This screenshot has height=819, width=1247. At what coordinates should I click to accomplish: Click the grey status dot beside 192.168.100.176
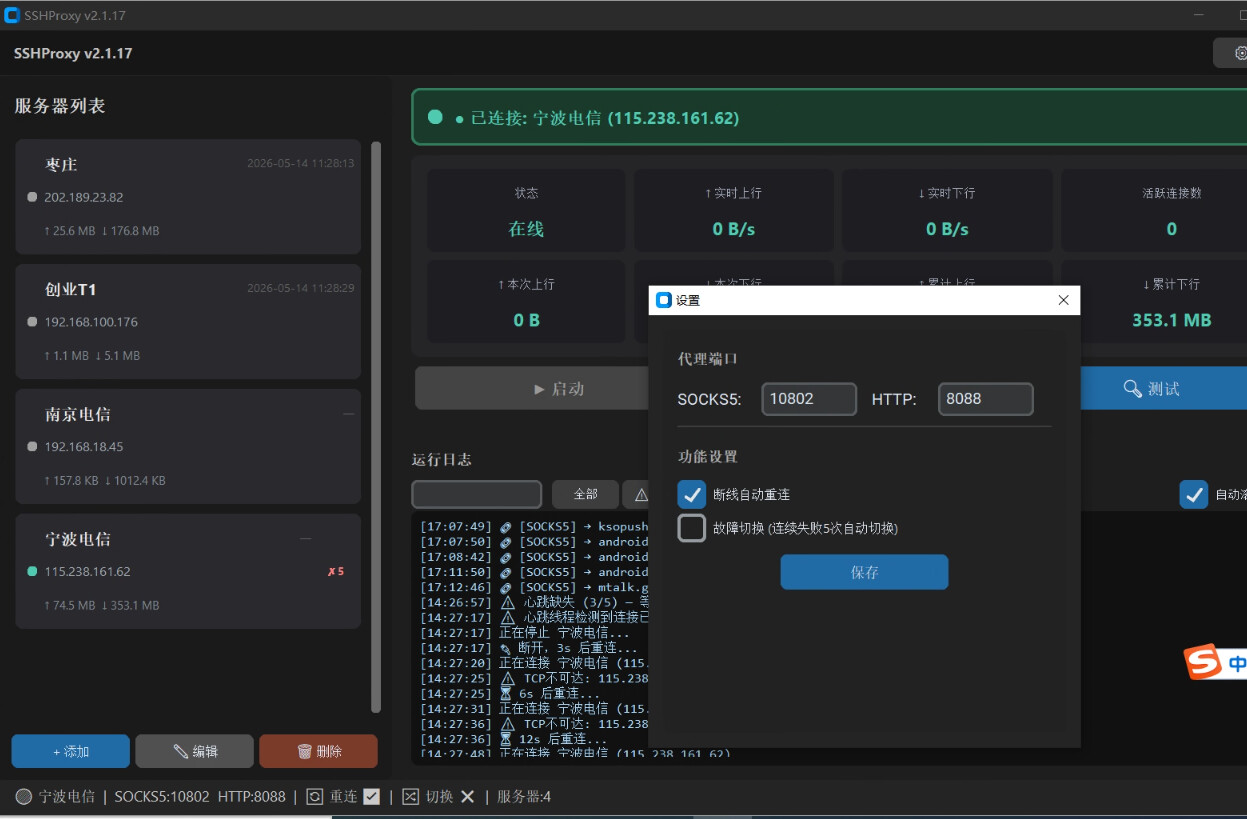32,322
